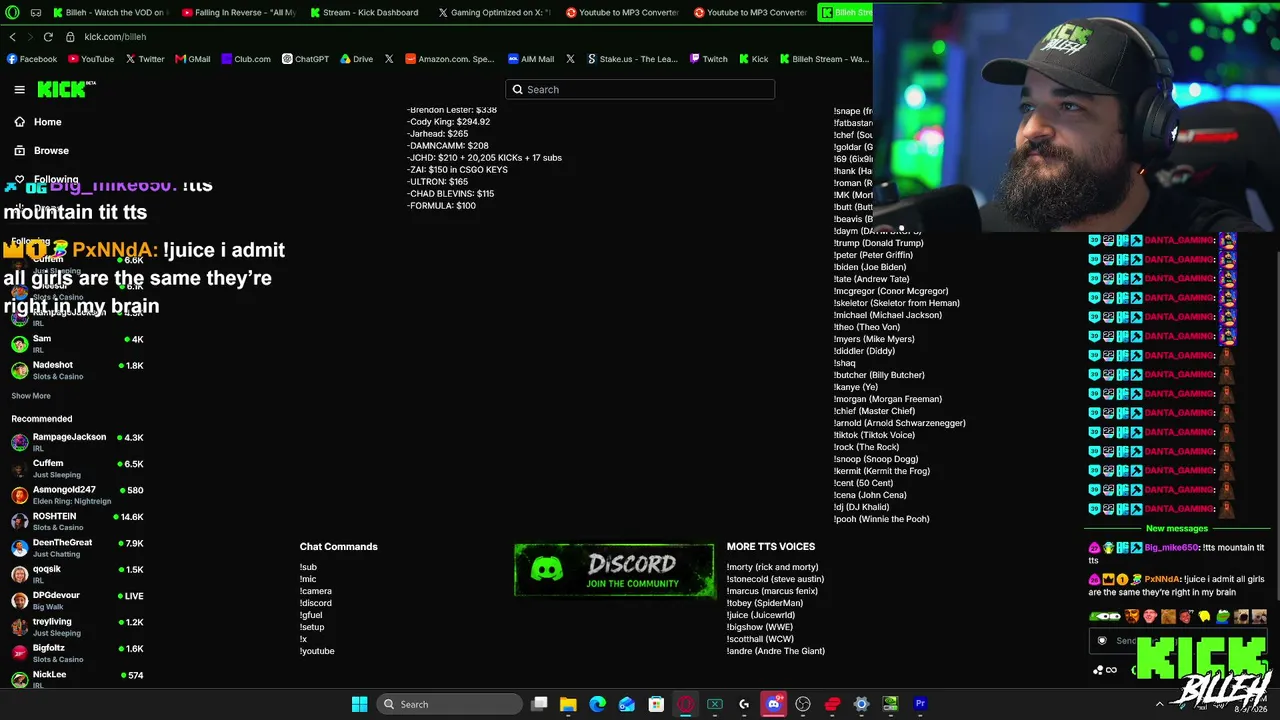Click the Windows taskbar search box
The height and width of the screenshot is (720, 1280).
[x=449, y=704]
